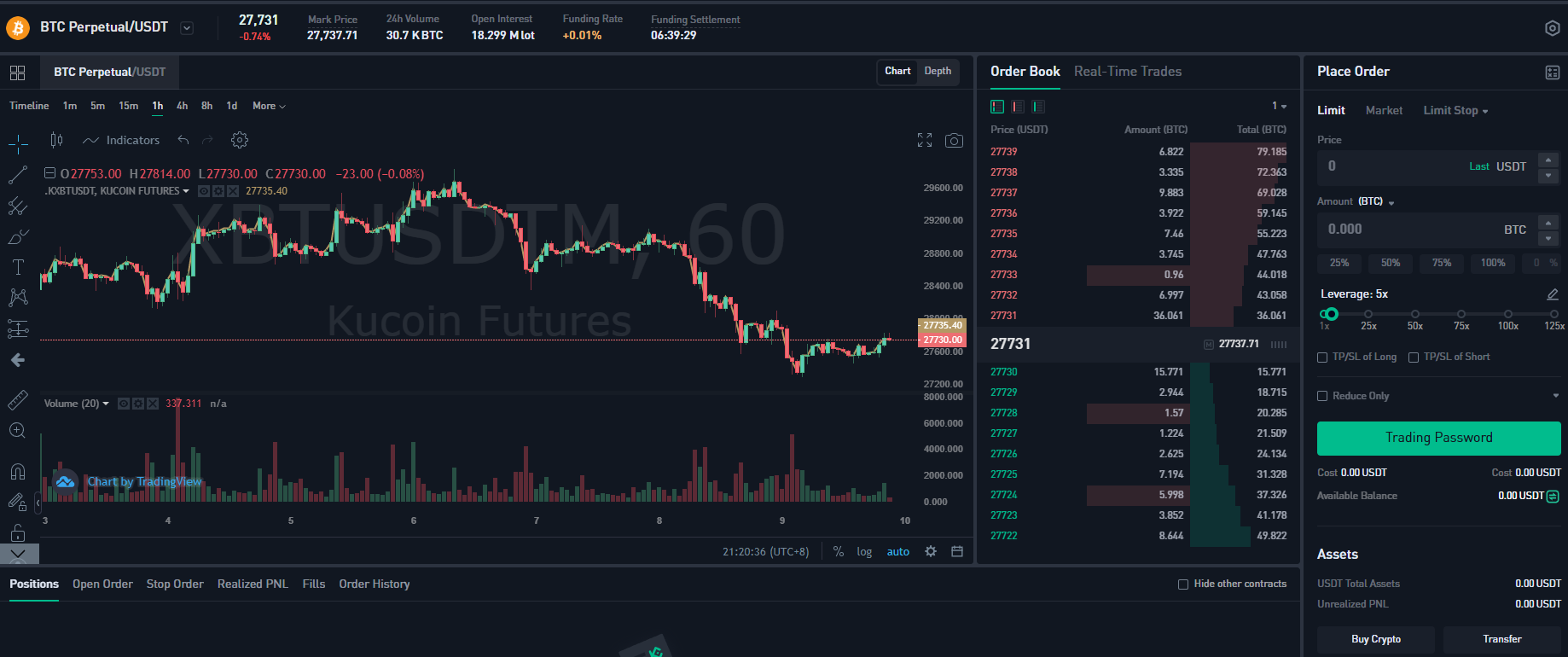The width and height of the screenshot is (1568, 657).
Task: Open order book price grouping dropdown
Action: [1280, 107]
